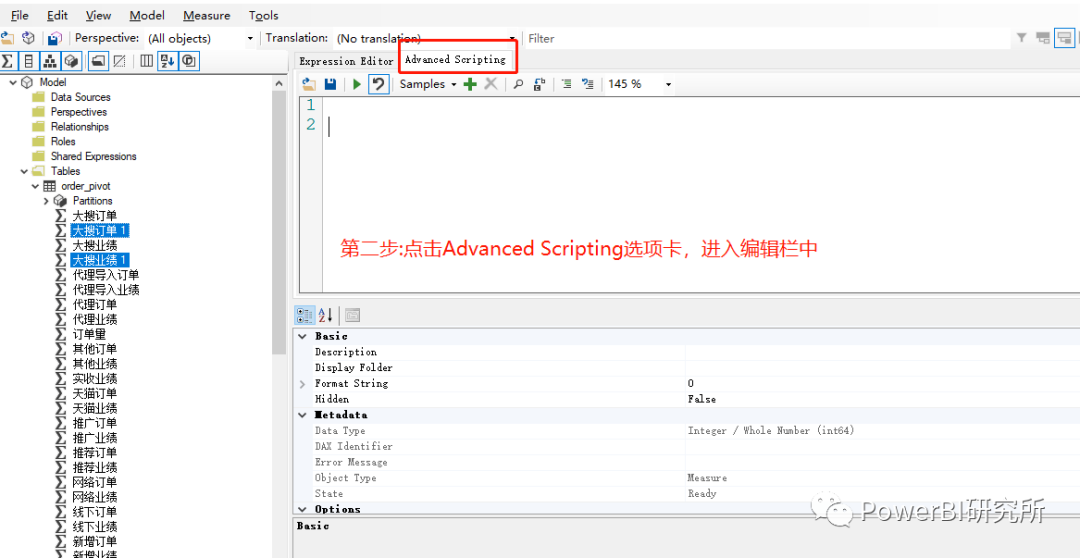This screenshot has width=1080, height=558.
Task: Click the Categorized view icon in property grid
Action: click(x=304, y=316)
